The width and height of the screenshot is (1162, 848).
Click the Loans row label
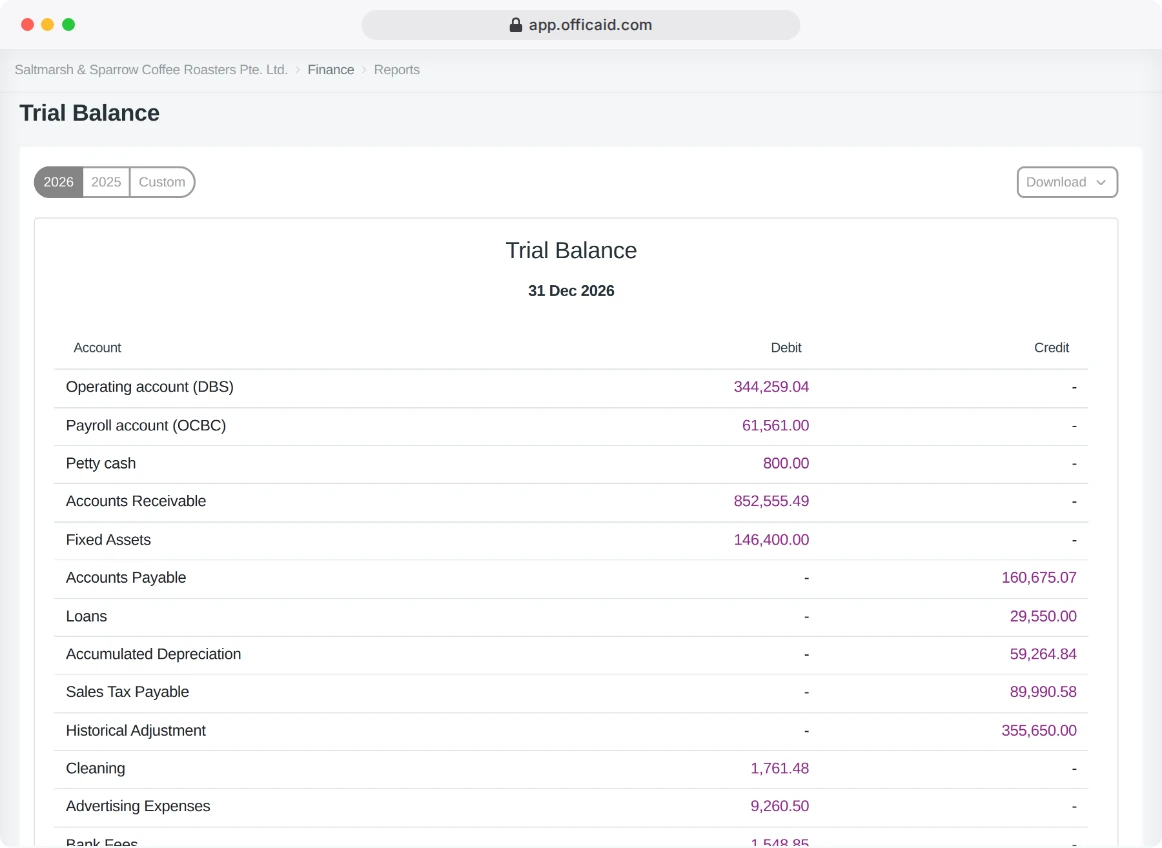pos(86,616)
